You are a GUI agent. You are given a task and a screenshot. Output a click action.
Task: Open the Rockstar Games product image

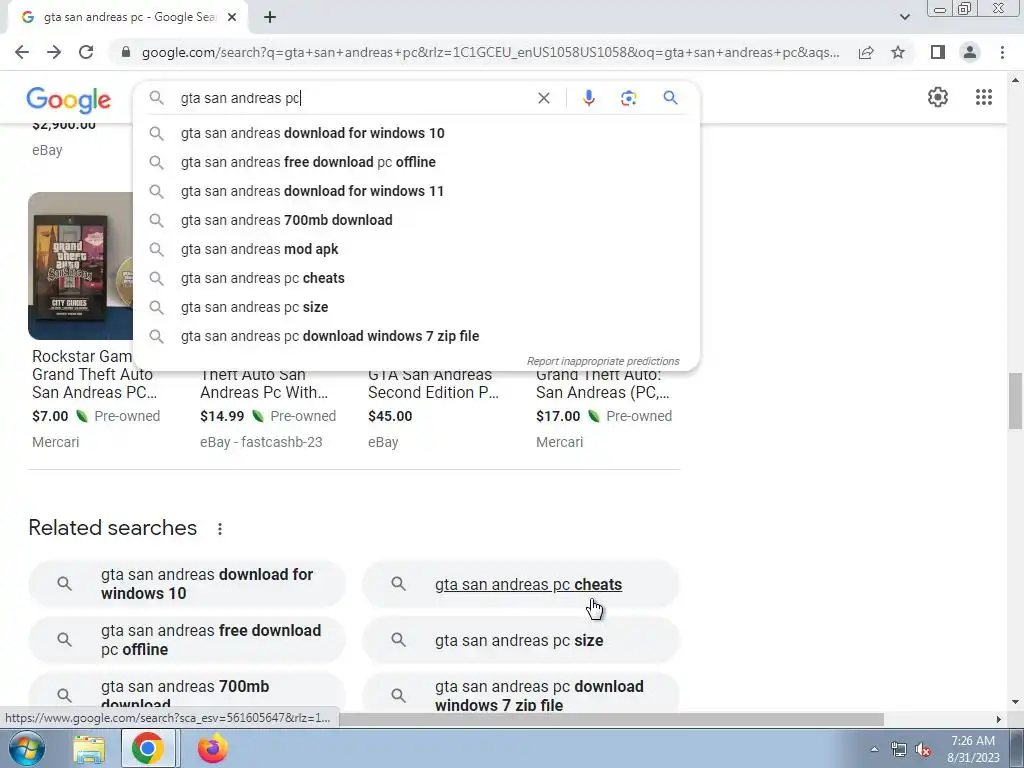(81, 266)
